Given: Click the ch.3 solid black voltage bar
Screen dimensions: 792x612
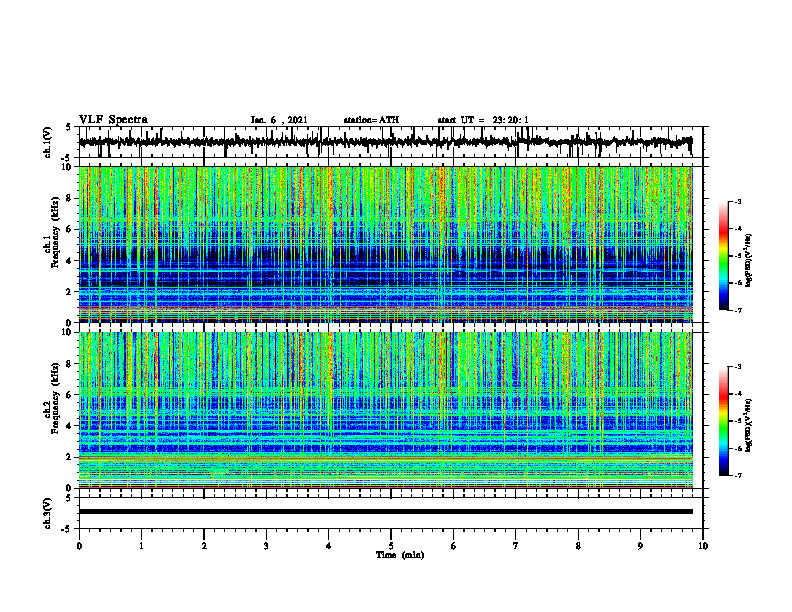Looking at the screenshot, I should coord(385,512).
